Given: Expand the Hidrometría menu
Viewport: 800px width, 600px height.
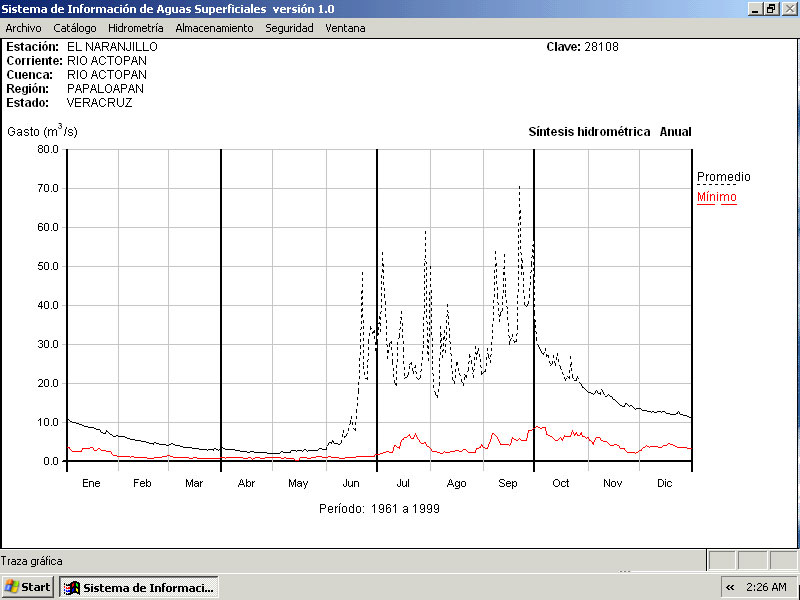Looking at the screenshot, I should pyautogui.click(x=135, y=28).
